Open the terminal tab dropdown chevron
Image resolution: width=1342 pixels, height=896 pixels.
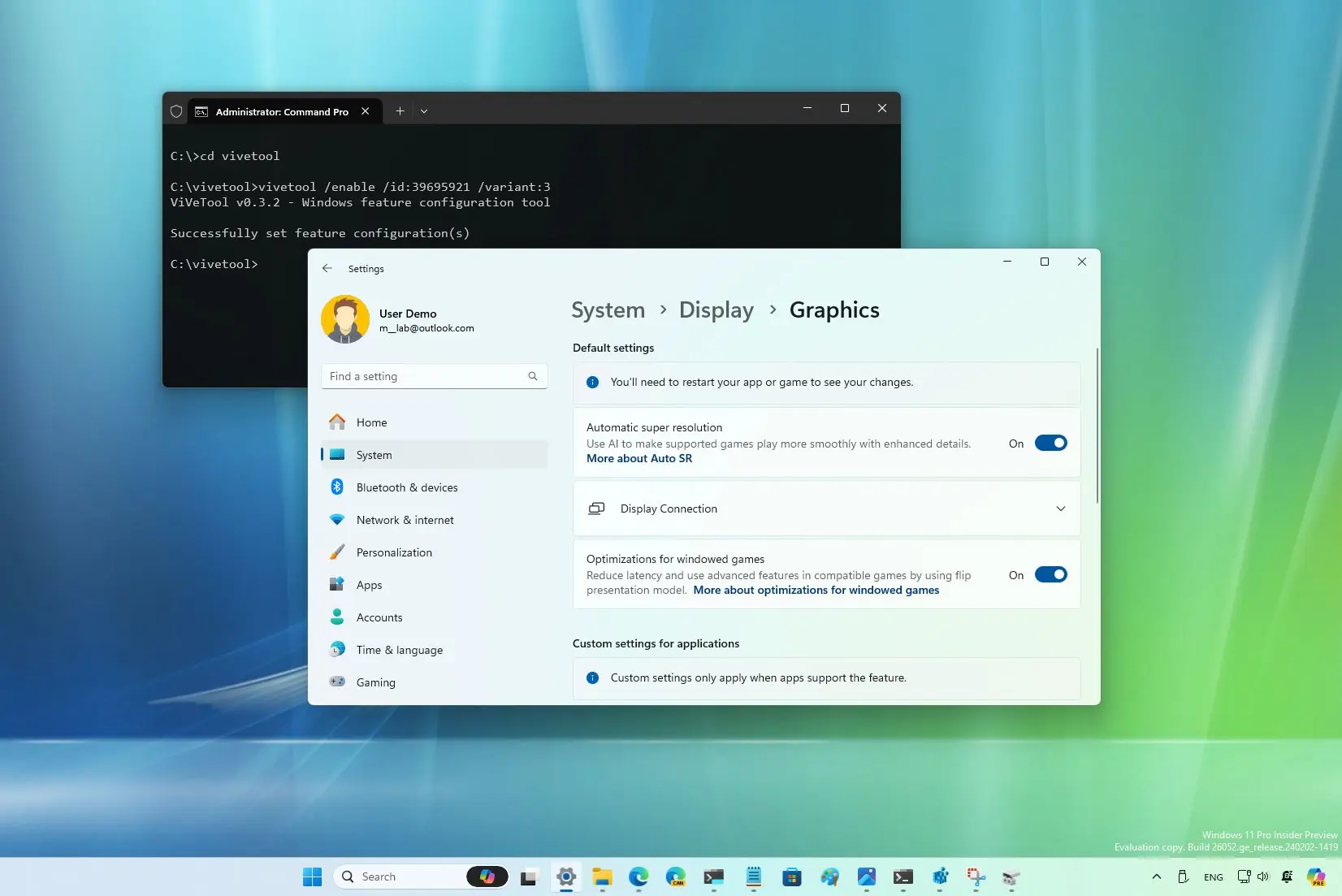[425, 111]
